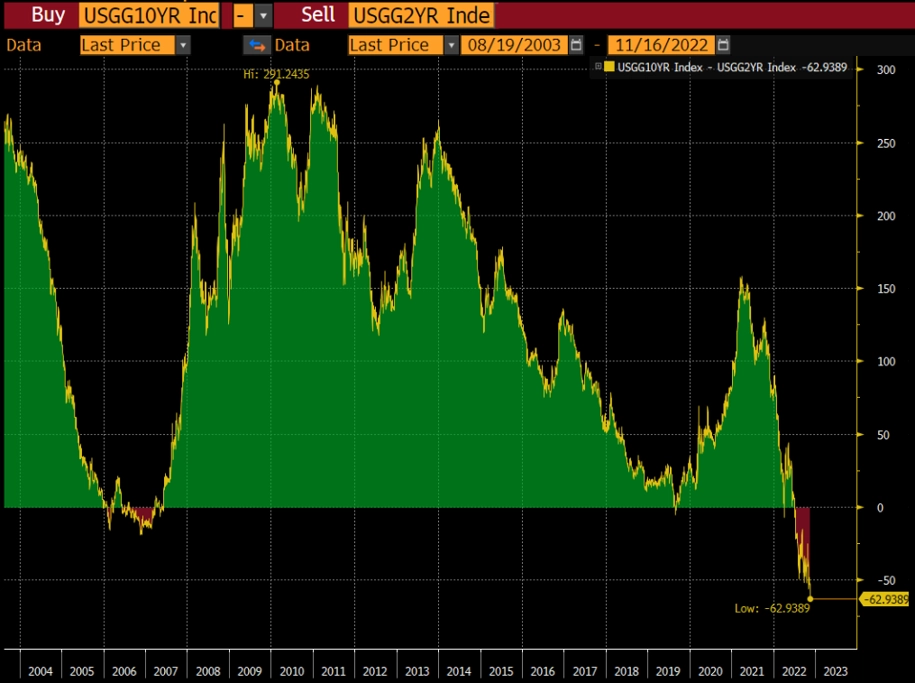Click the legend expand square icon

tap(598, 67)
